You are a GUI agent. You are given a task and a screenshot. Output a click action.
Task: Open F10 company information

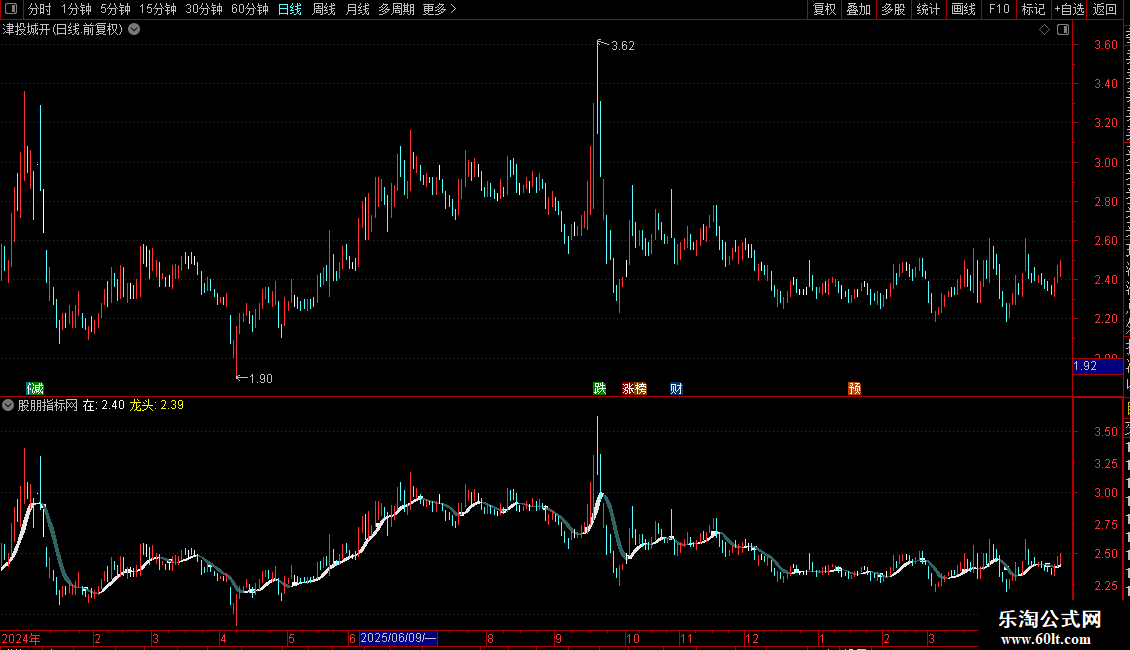pos(999,9)
